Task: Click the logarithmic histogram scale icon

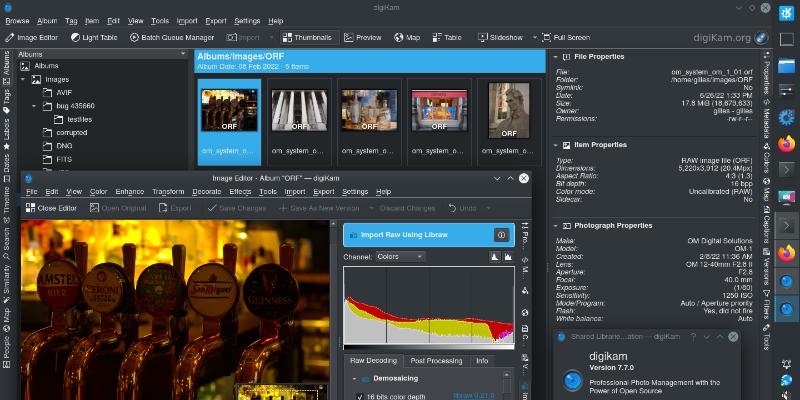Action: point(508,257)
